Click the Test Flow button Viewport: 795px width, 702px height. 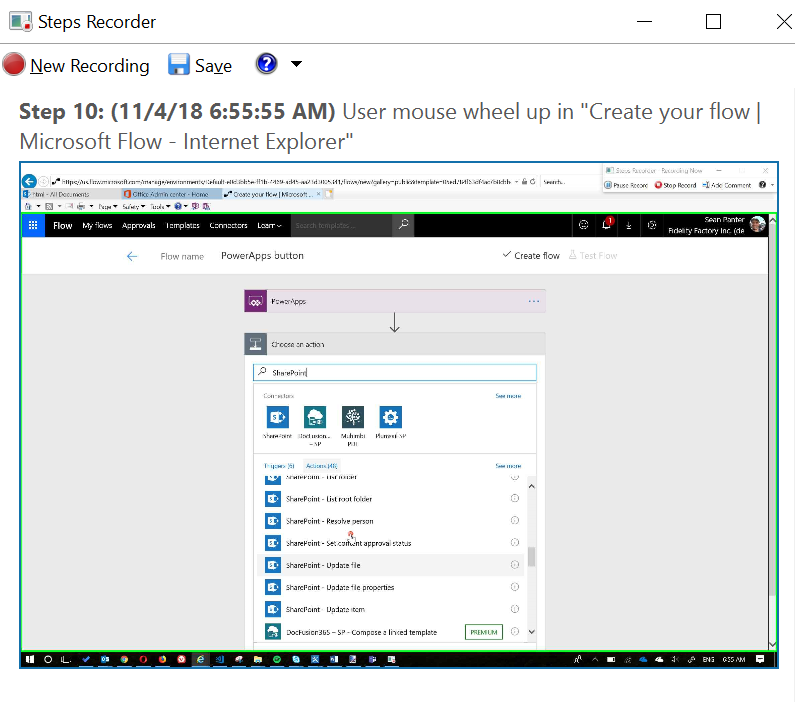(x=593, y=255)
